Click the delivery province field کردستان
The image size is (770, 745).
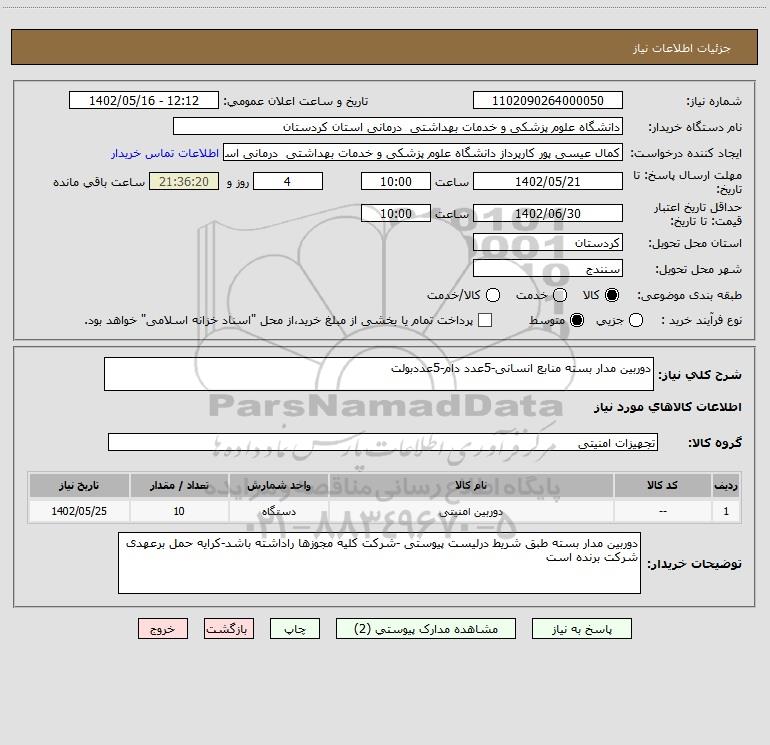point(548,243)
